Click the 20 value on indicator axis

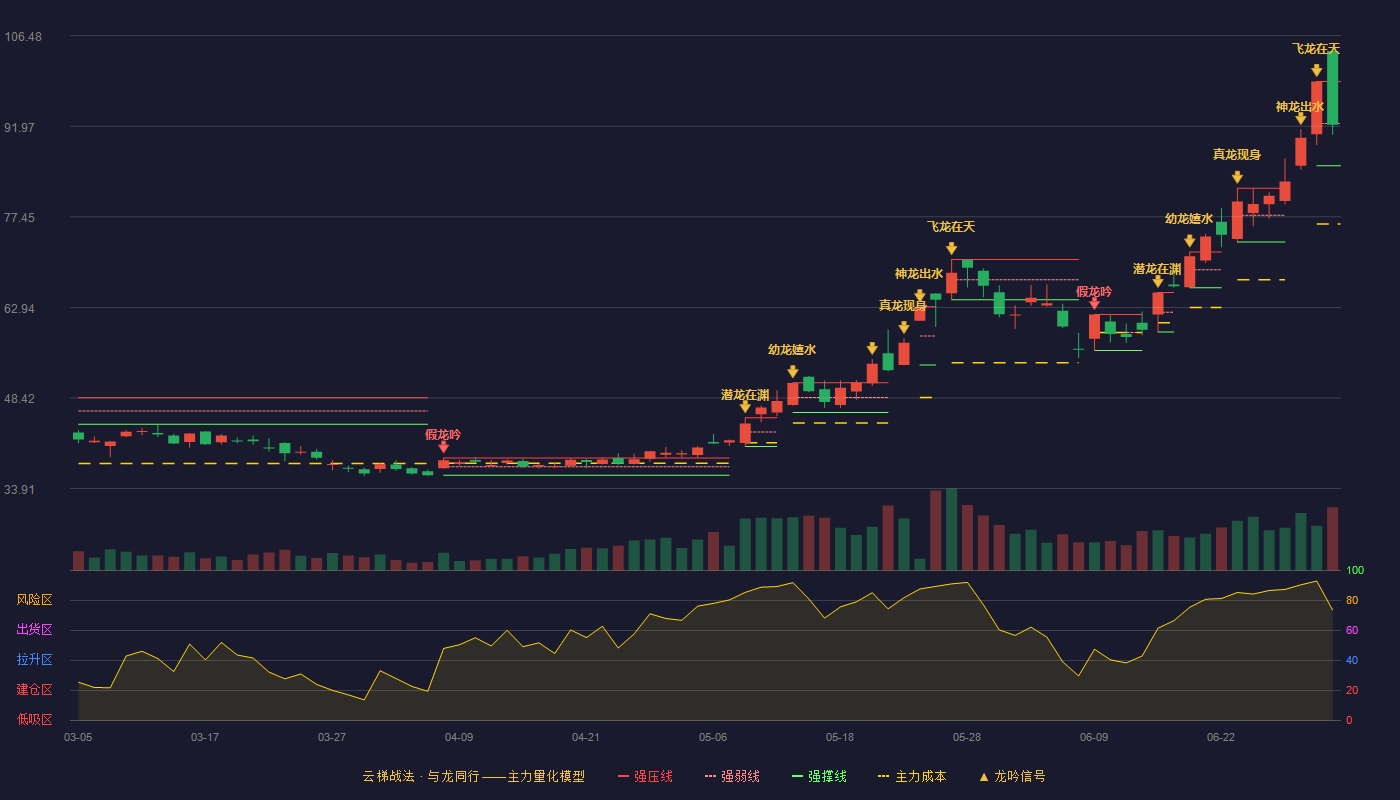(x=1352, y=690)
